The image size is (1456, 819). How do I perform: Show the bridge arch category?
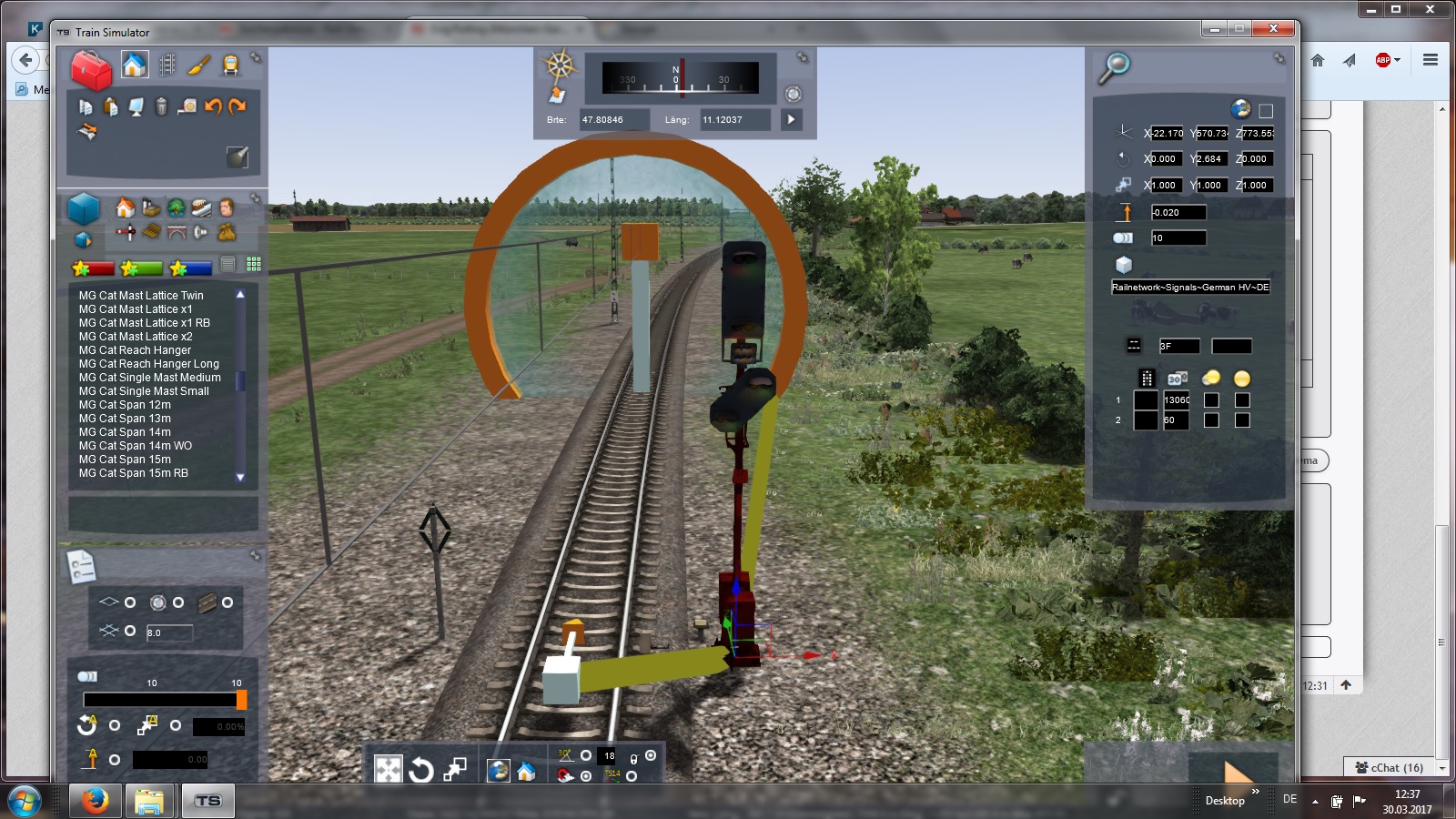coord(177,233)
